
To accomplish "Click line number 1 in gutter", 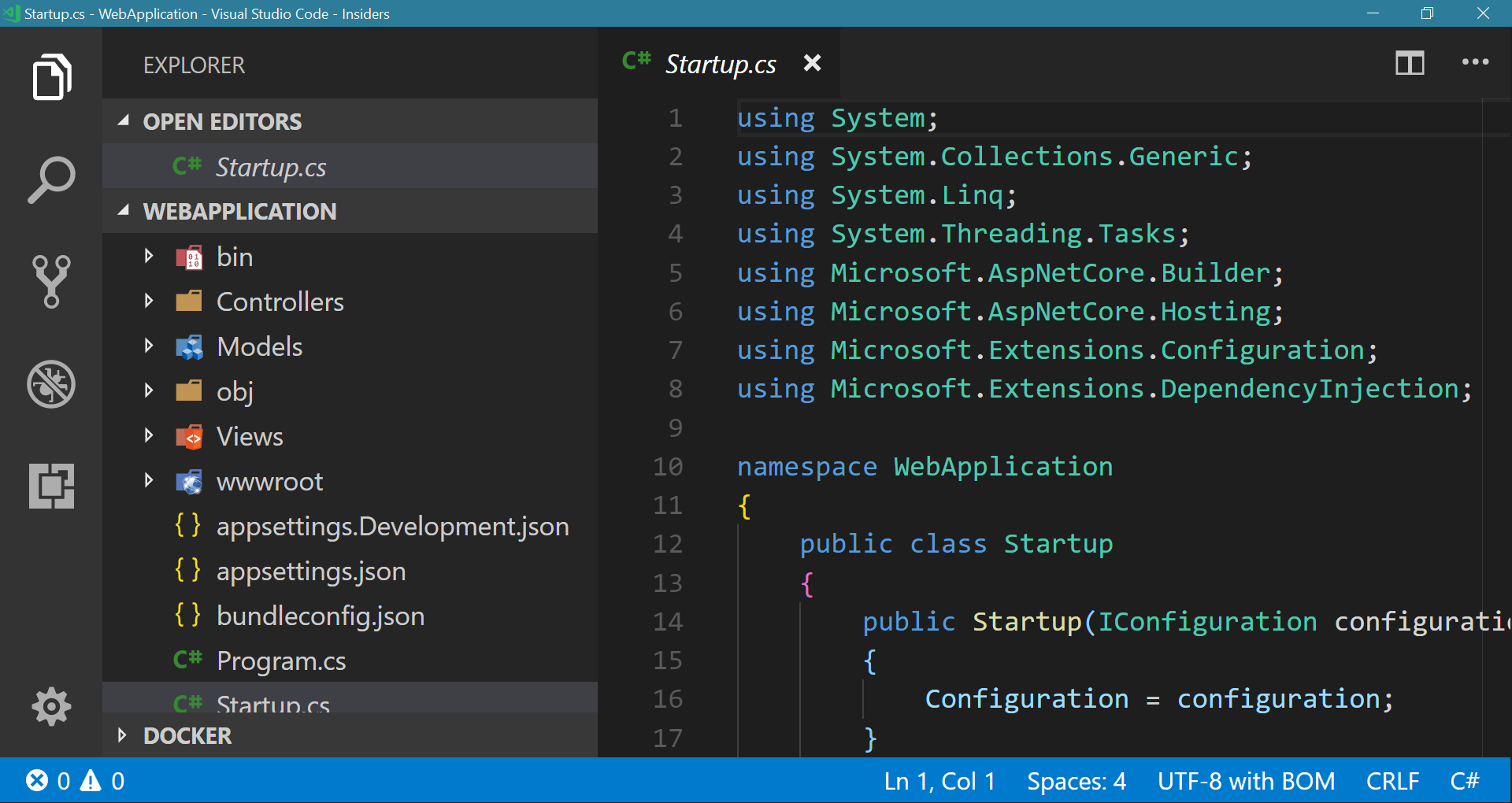I will click(675, 118).
